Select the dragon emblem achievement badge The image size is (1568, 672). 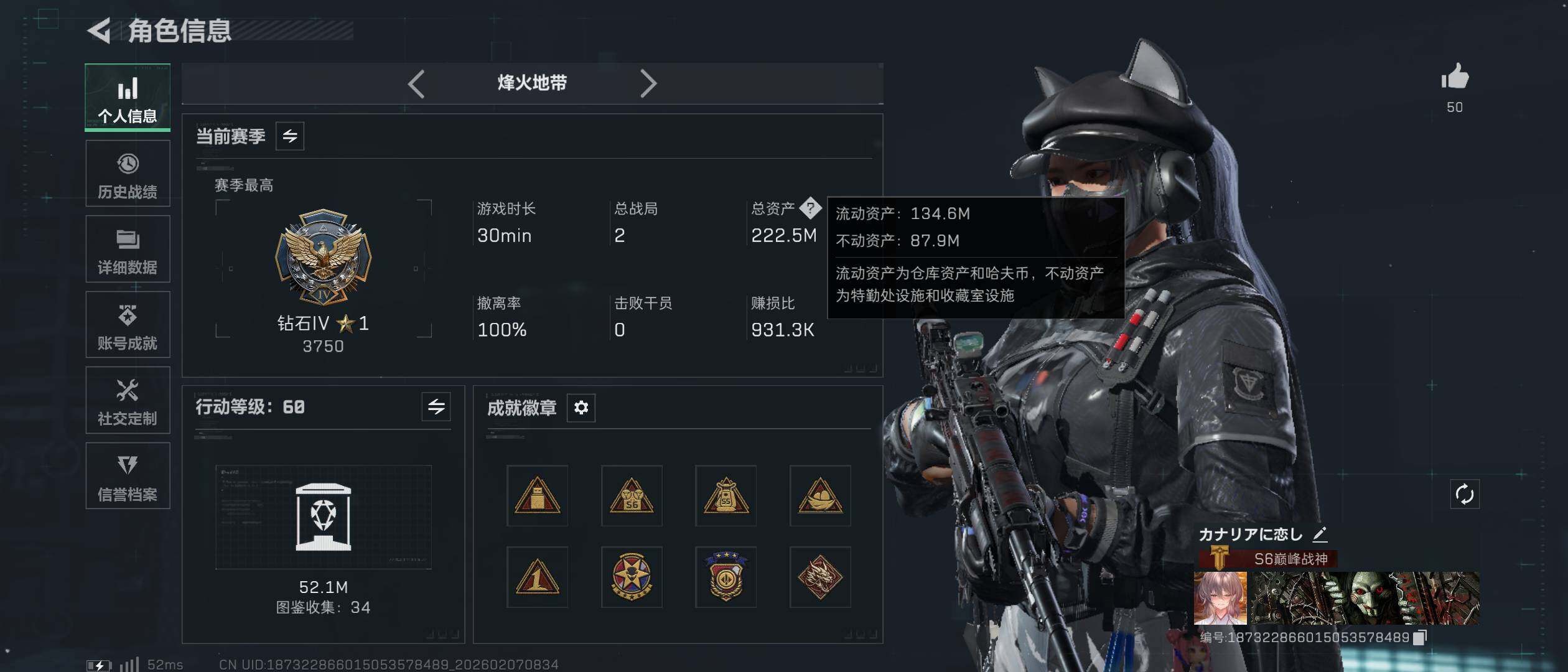820,577
